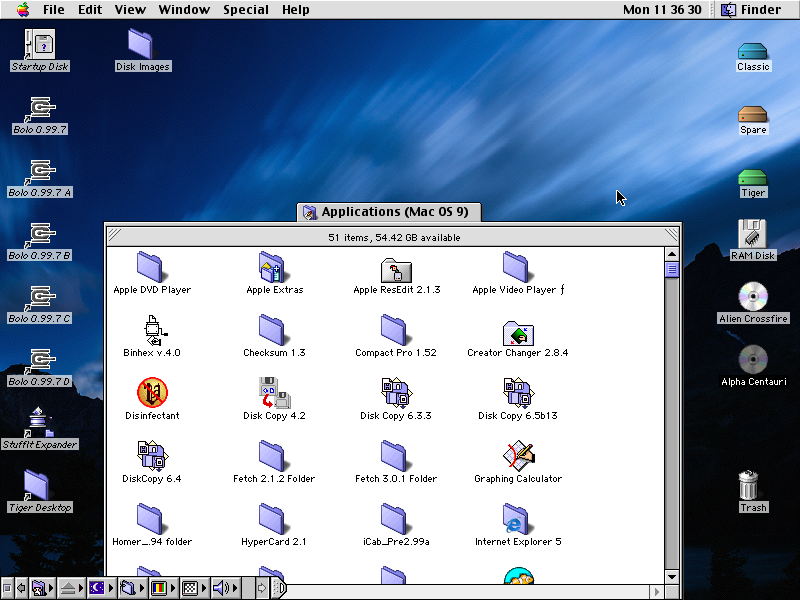800x600 pixels.
Task: Select the Disinfectant antivirus icon
Action: point(152,392)
